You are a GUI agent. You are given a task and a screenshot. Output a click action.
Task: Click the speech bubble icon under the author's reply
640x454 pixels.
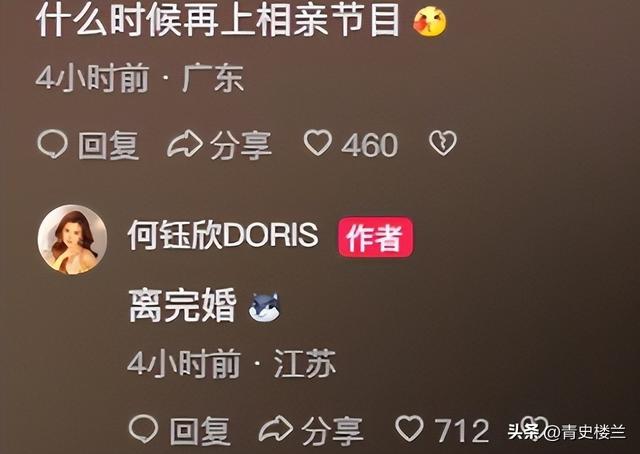(143, 429)
